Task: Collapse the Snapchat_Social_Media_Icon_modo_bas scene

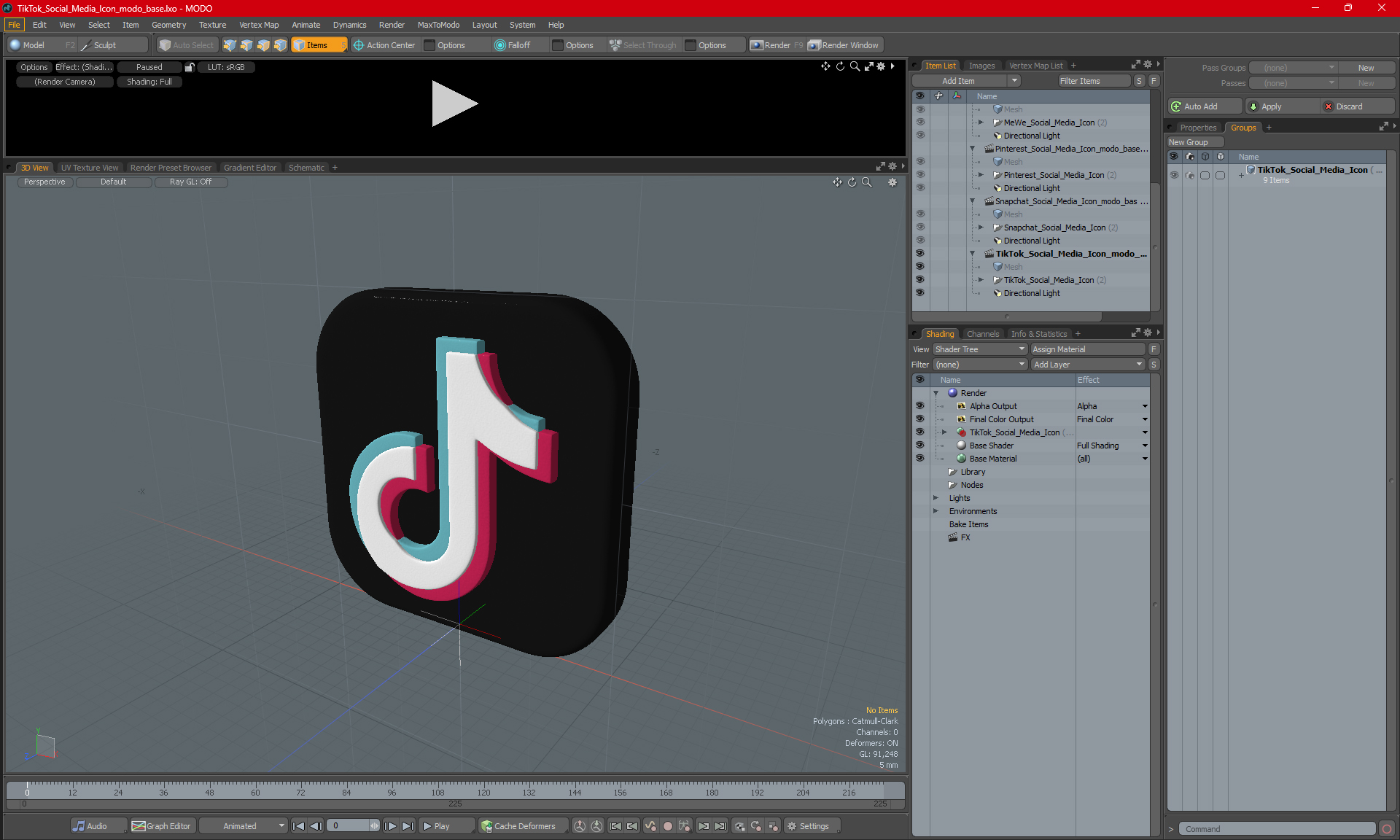Action: pyautogui.click(x=972, y=201)
